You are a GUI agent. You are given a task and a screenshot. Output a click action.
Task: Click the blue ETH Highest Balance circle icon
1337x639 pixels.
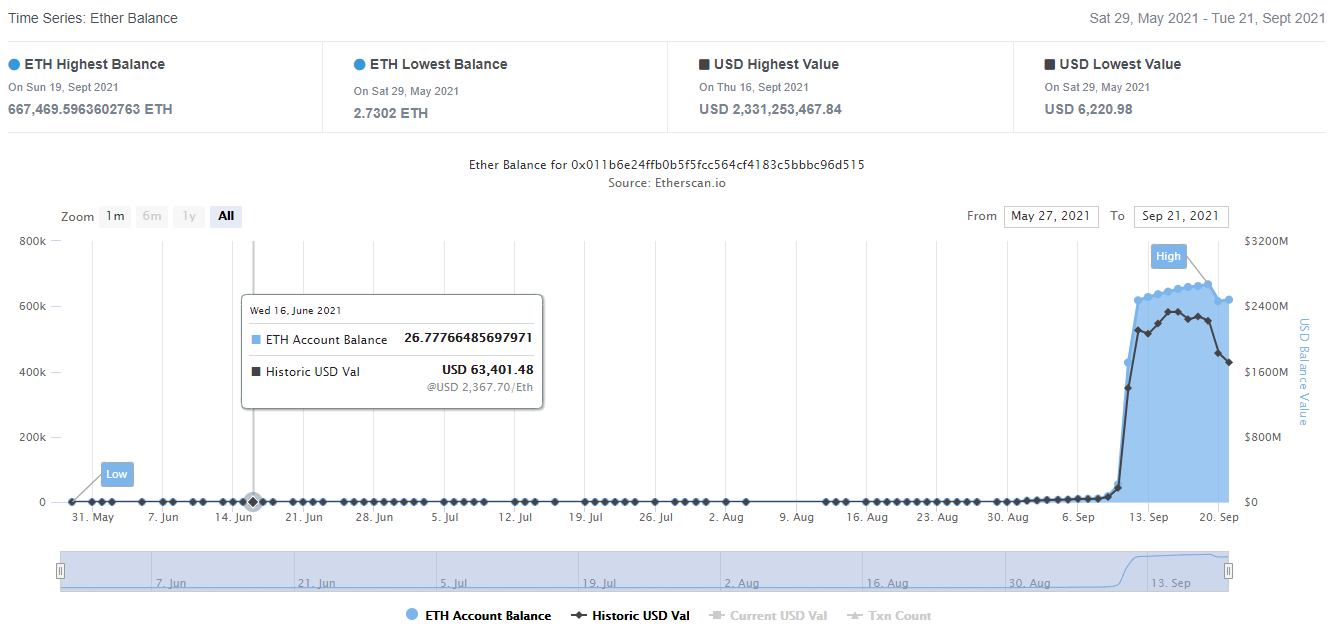pos(14,64)
